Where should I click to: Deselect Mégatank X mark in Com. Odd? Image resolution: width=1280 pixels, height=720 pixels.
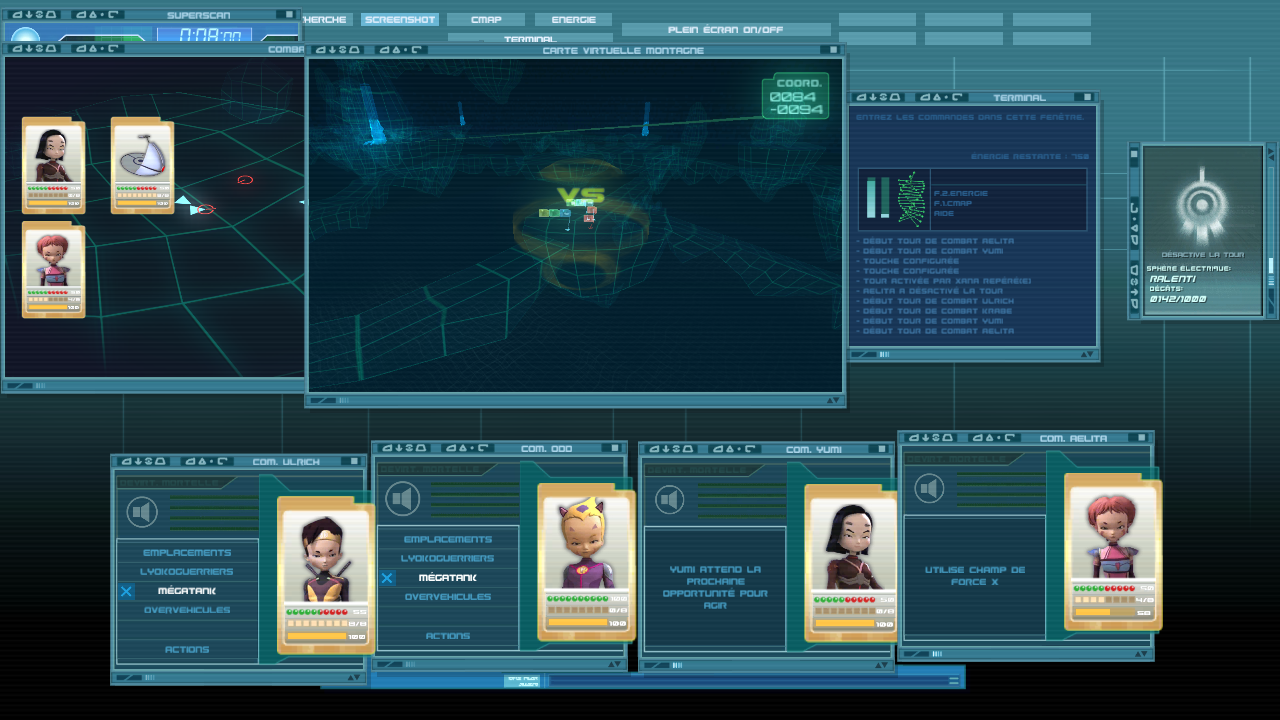click(386, 578)
